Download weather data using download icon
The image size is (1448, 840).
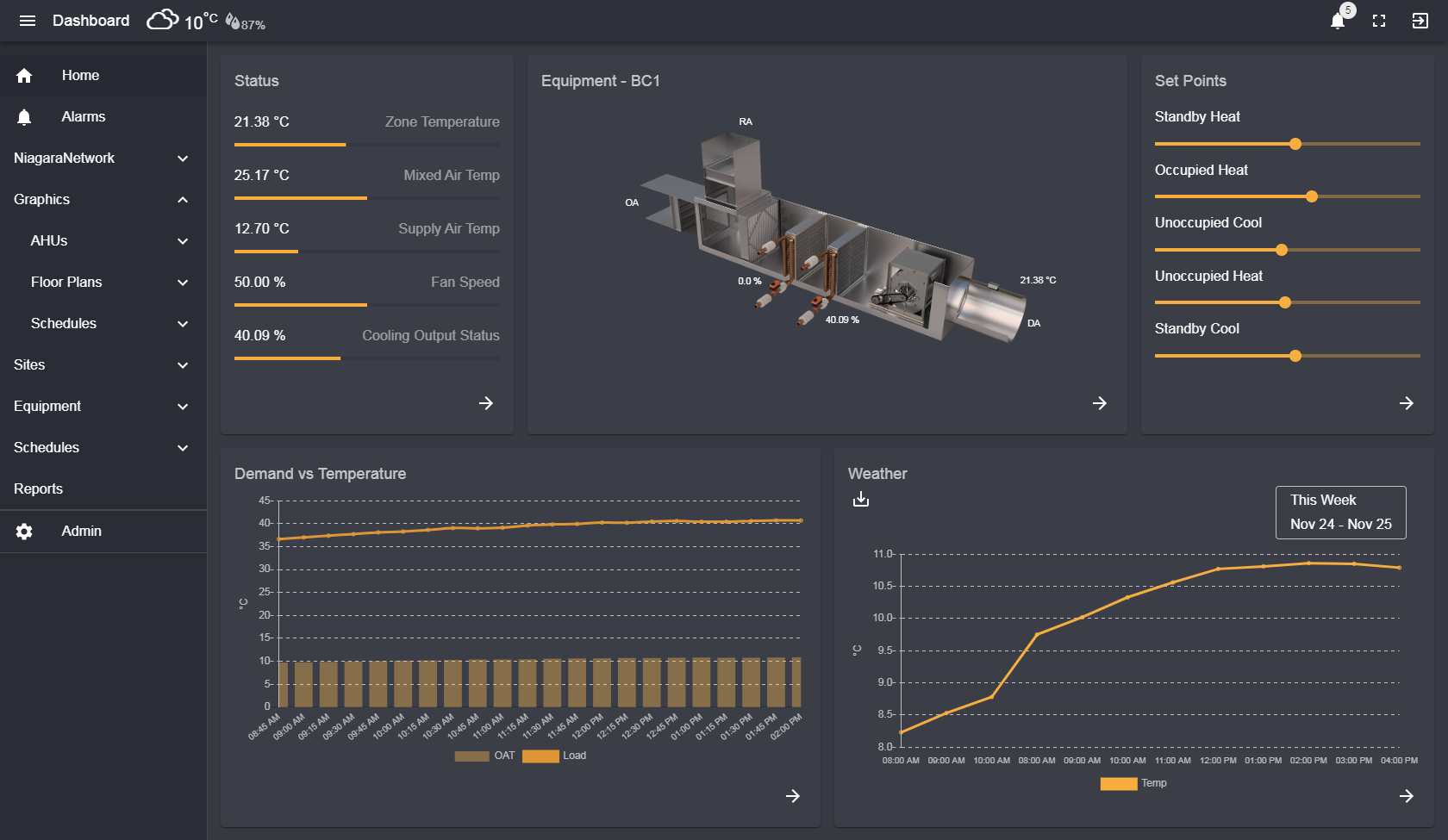860,499
